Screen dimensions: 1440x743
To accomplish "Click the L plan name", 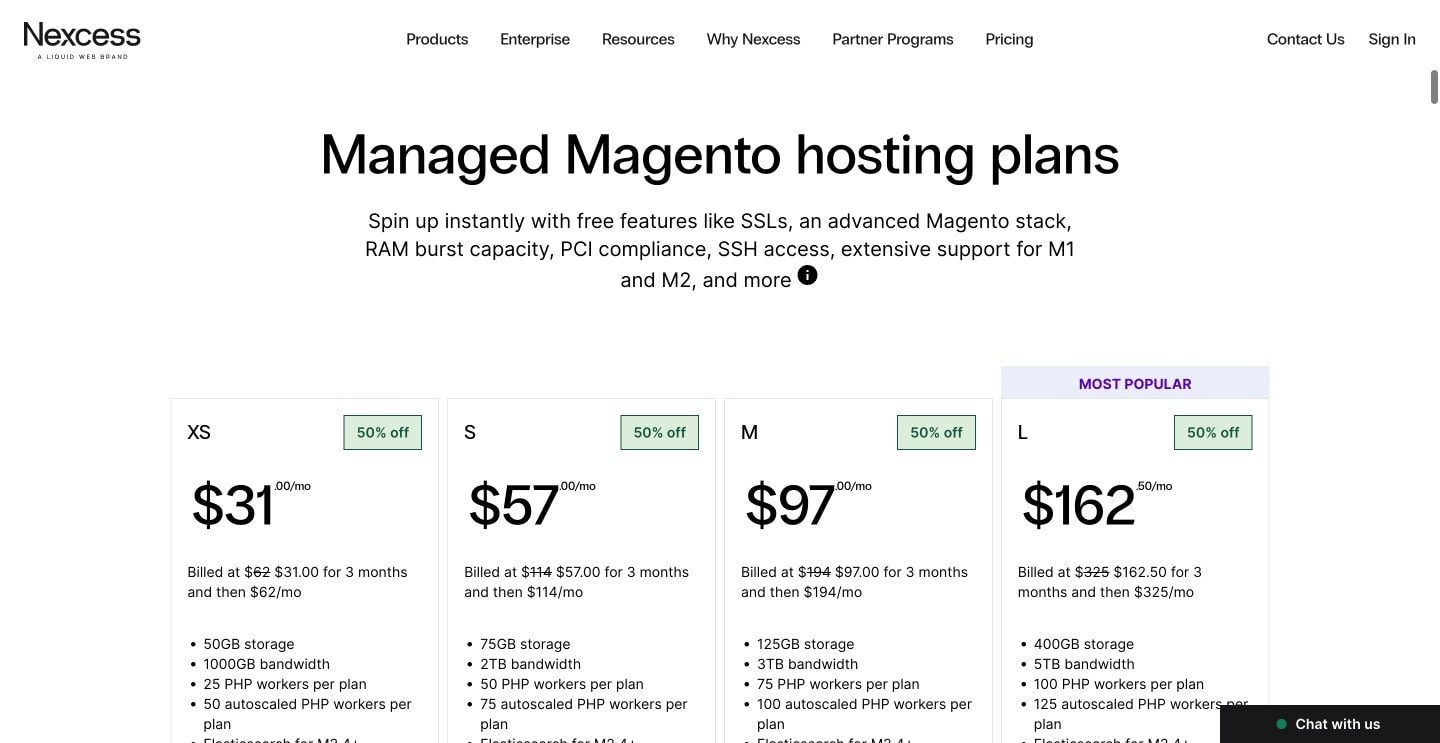I will point(1023,432).
